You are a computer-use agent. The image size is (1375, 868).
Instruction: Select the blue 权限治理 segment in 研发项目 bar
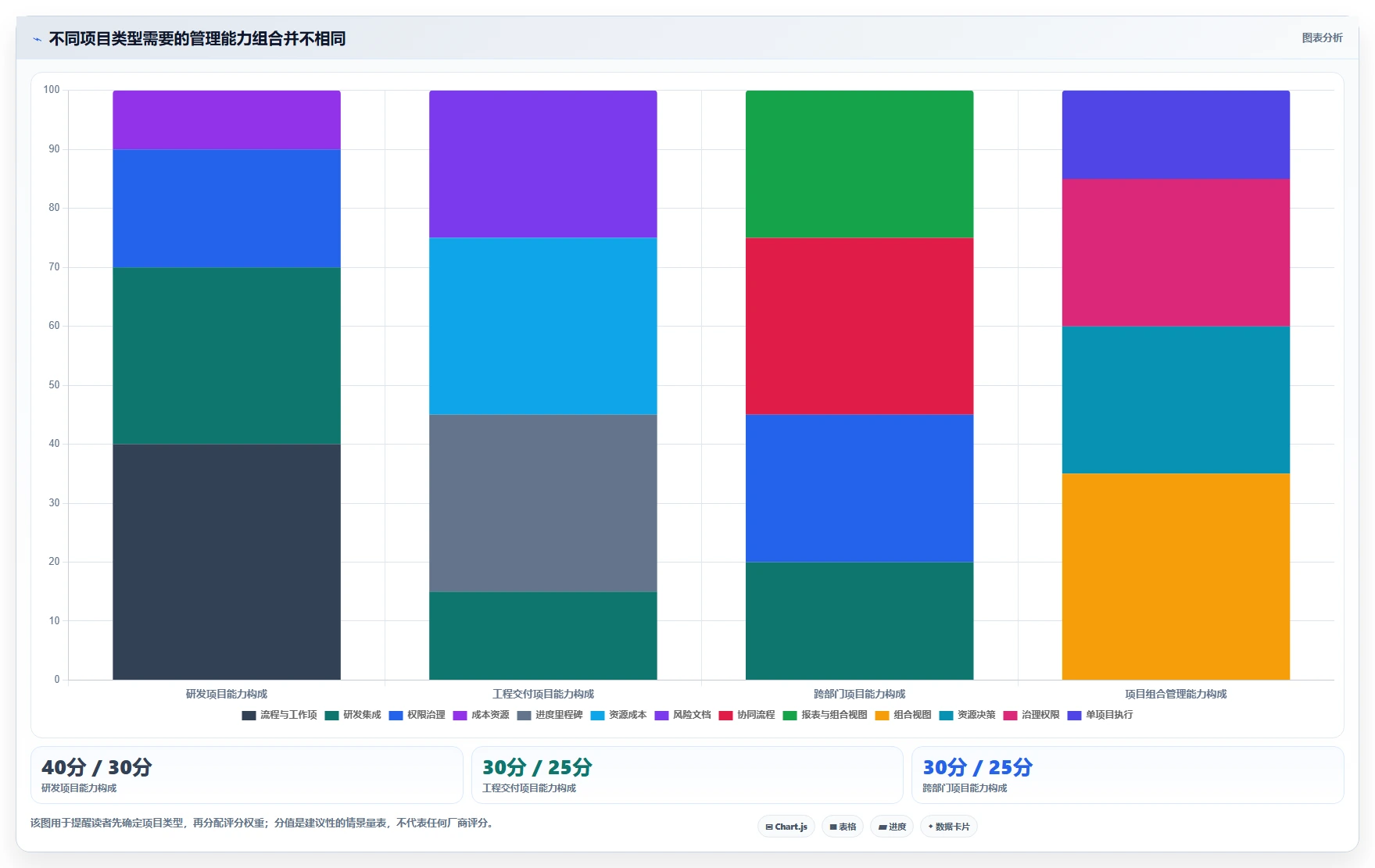click(x=227, y=209)
